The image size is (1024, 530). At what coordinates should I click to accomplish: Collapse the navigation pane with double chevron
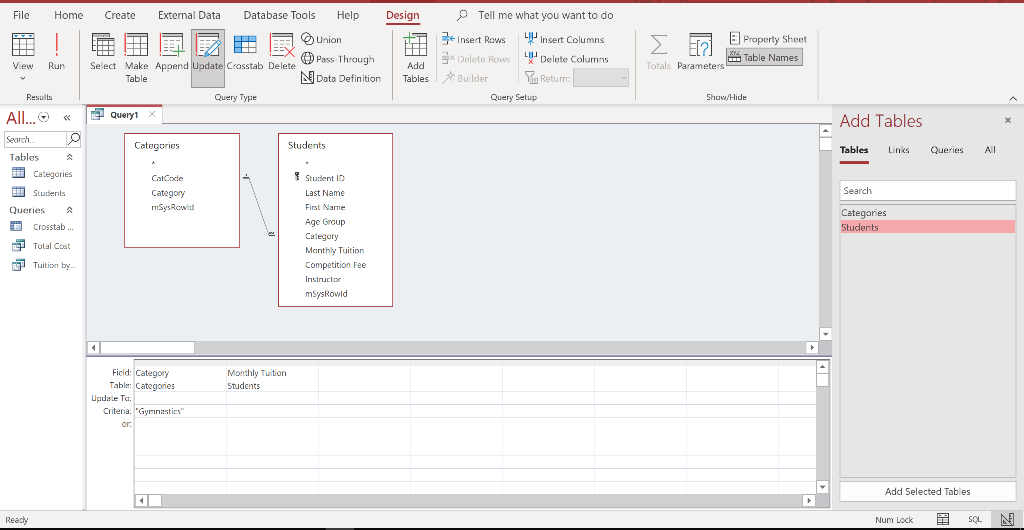point(67,118)
